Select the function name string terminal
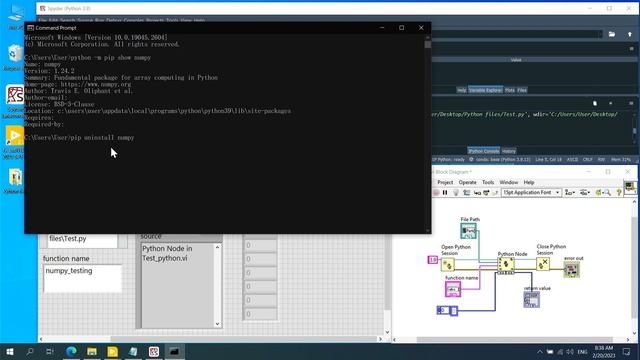Screen dimensions: 640x360 click(453, 289)
